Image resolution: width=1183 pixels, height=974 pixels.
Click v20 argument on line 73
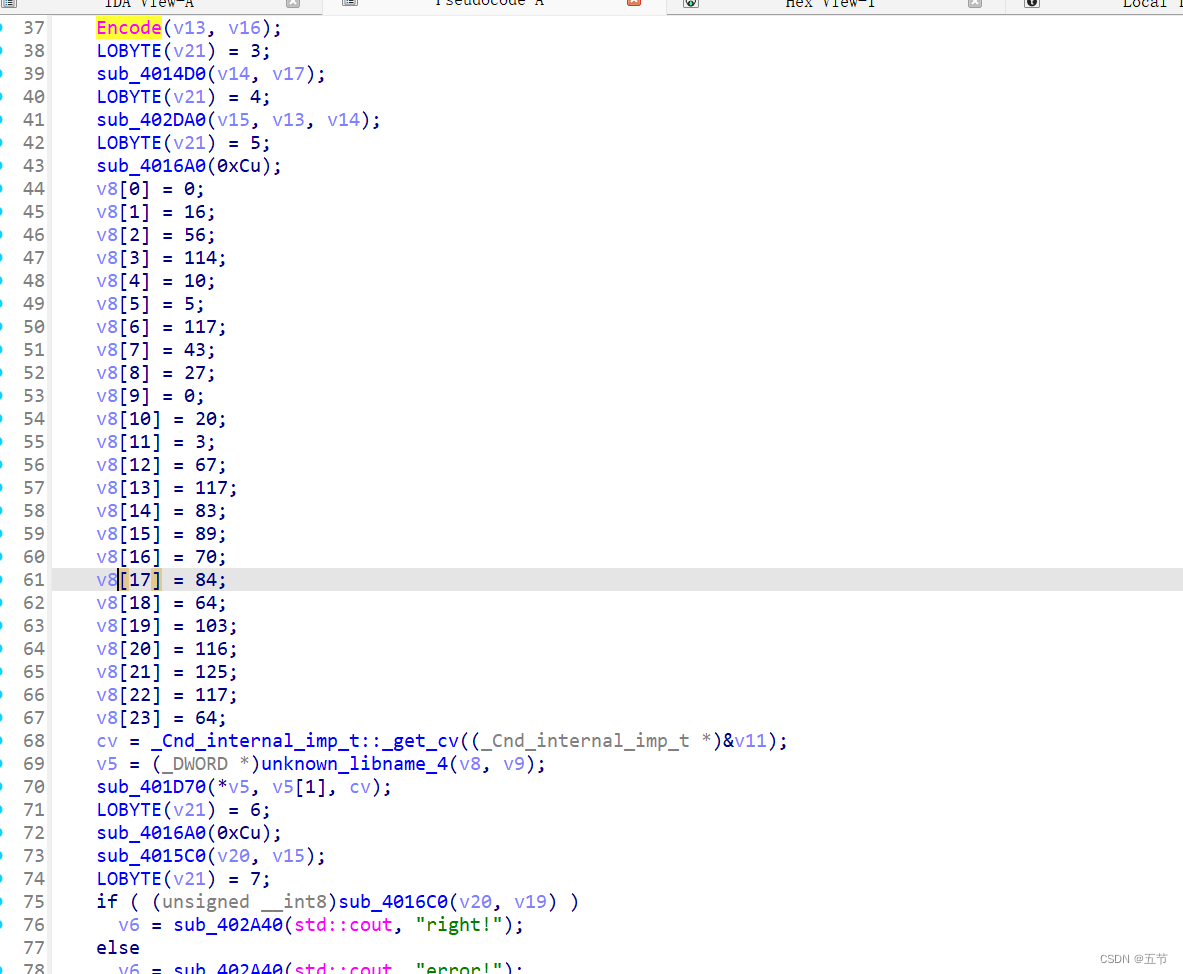tap(233, 856)
